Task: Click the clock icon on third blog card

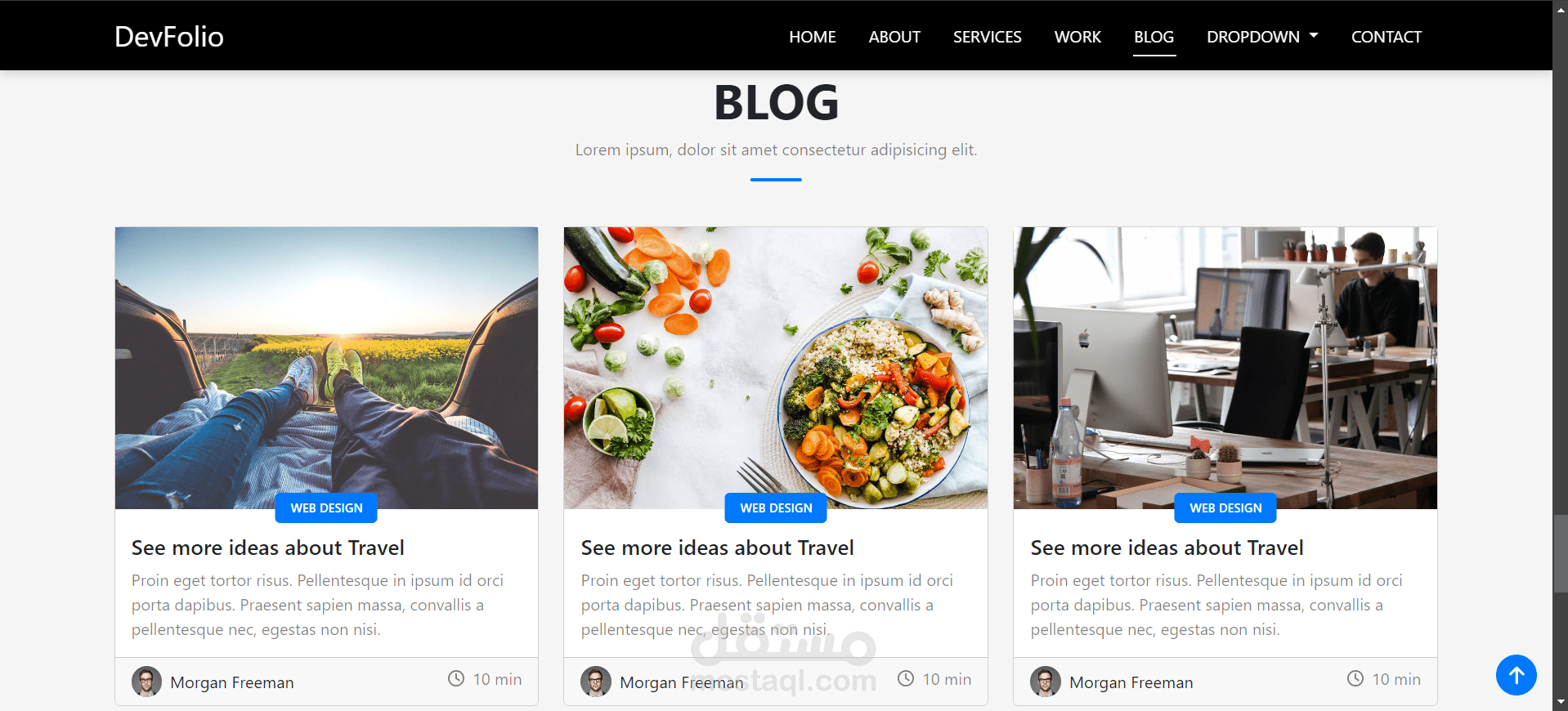Action: [x=1355, y=678]
